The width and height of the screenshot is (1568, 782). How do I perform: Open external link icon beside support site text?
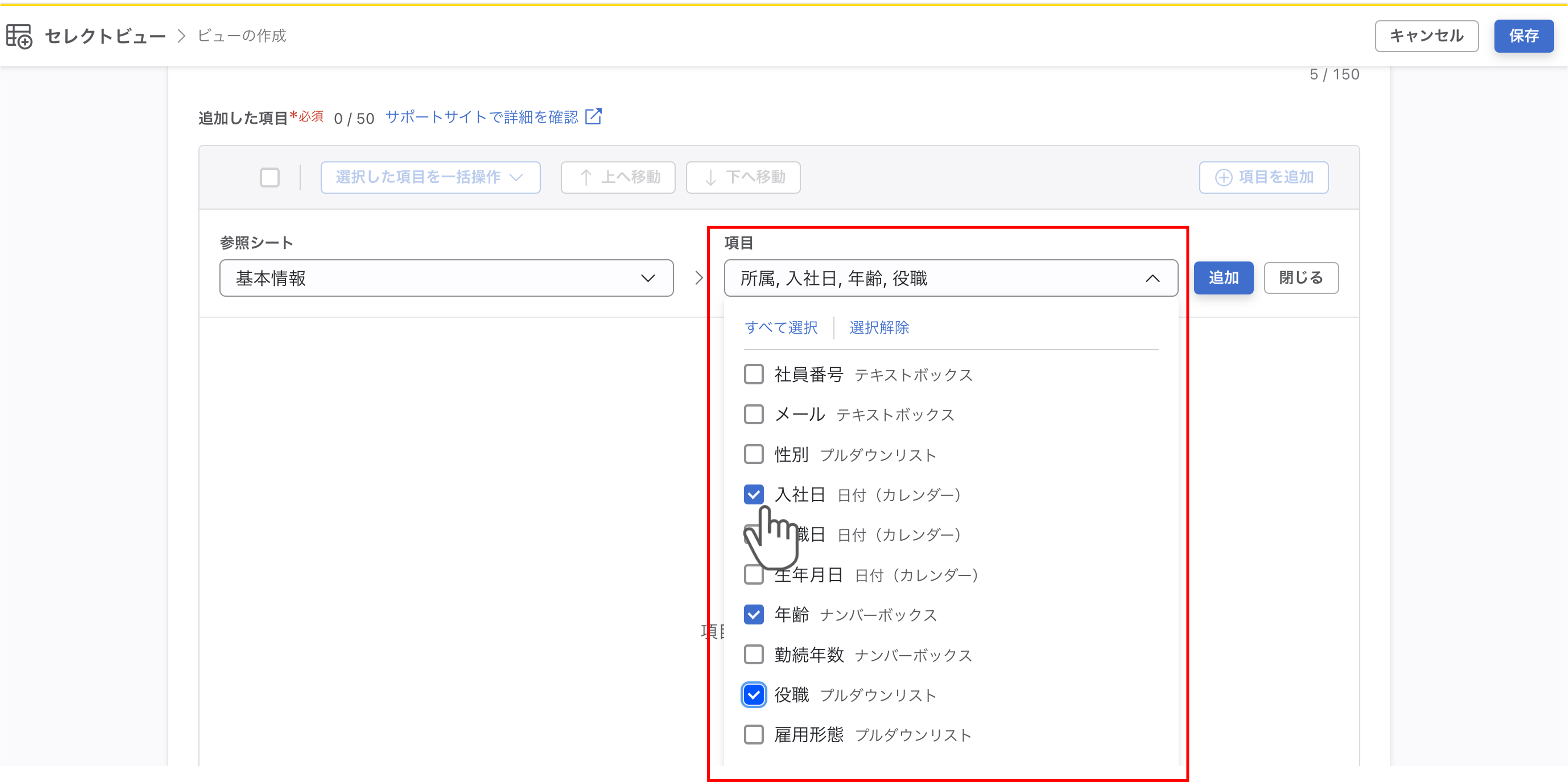[593, 115]
